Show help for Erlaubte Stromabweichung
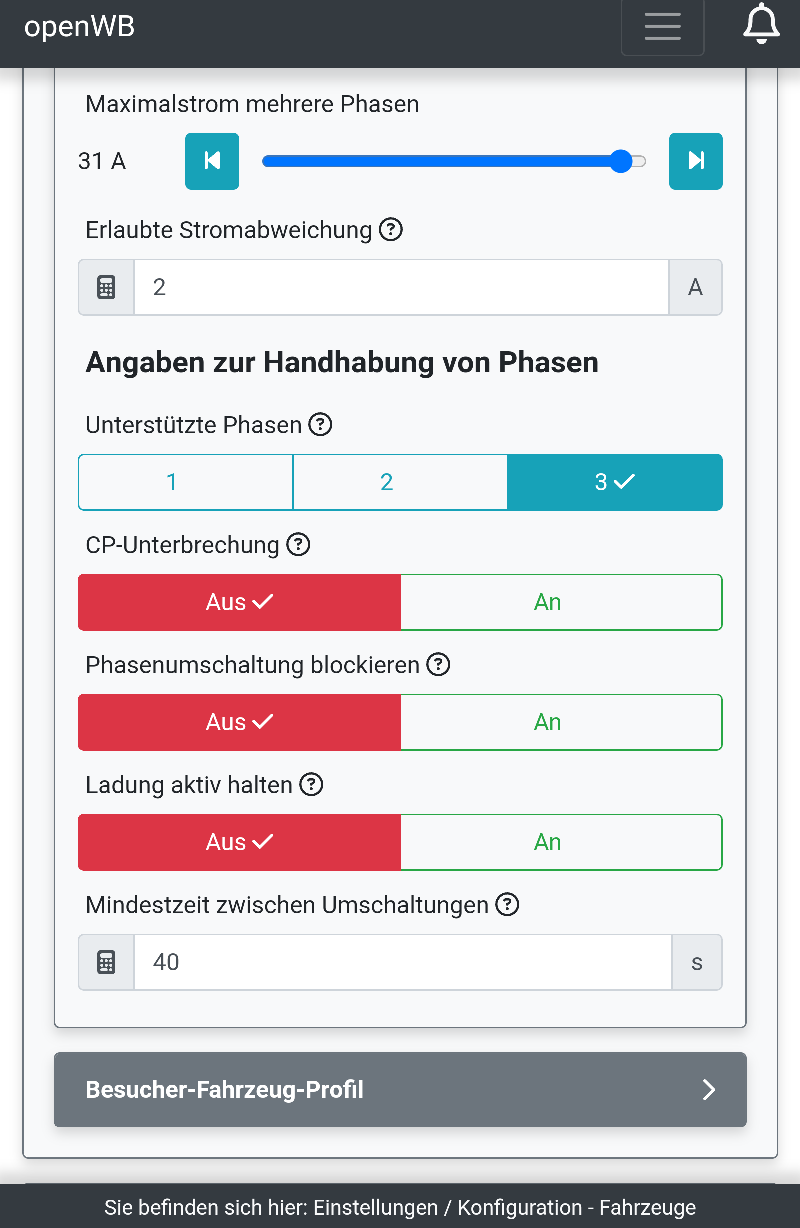800x1228 pixels. click(392, 230)
